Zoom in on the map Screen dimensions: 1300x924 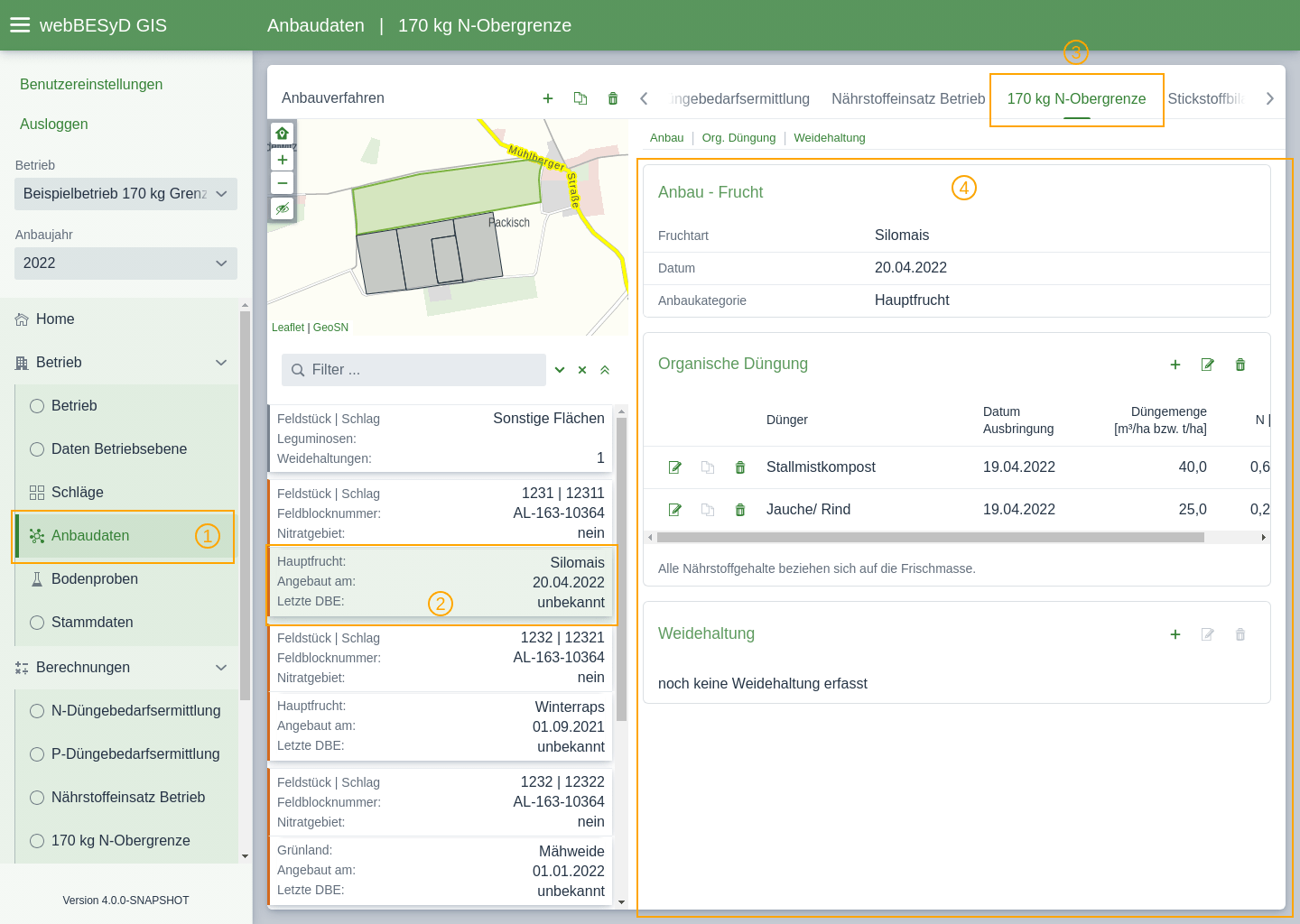pos(283,160)
